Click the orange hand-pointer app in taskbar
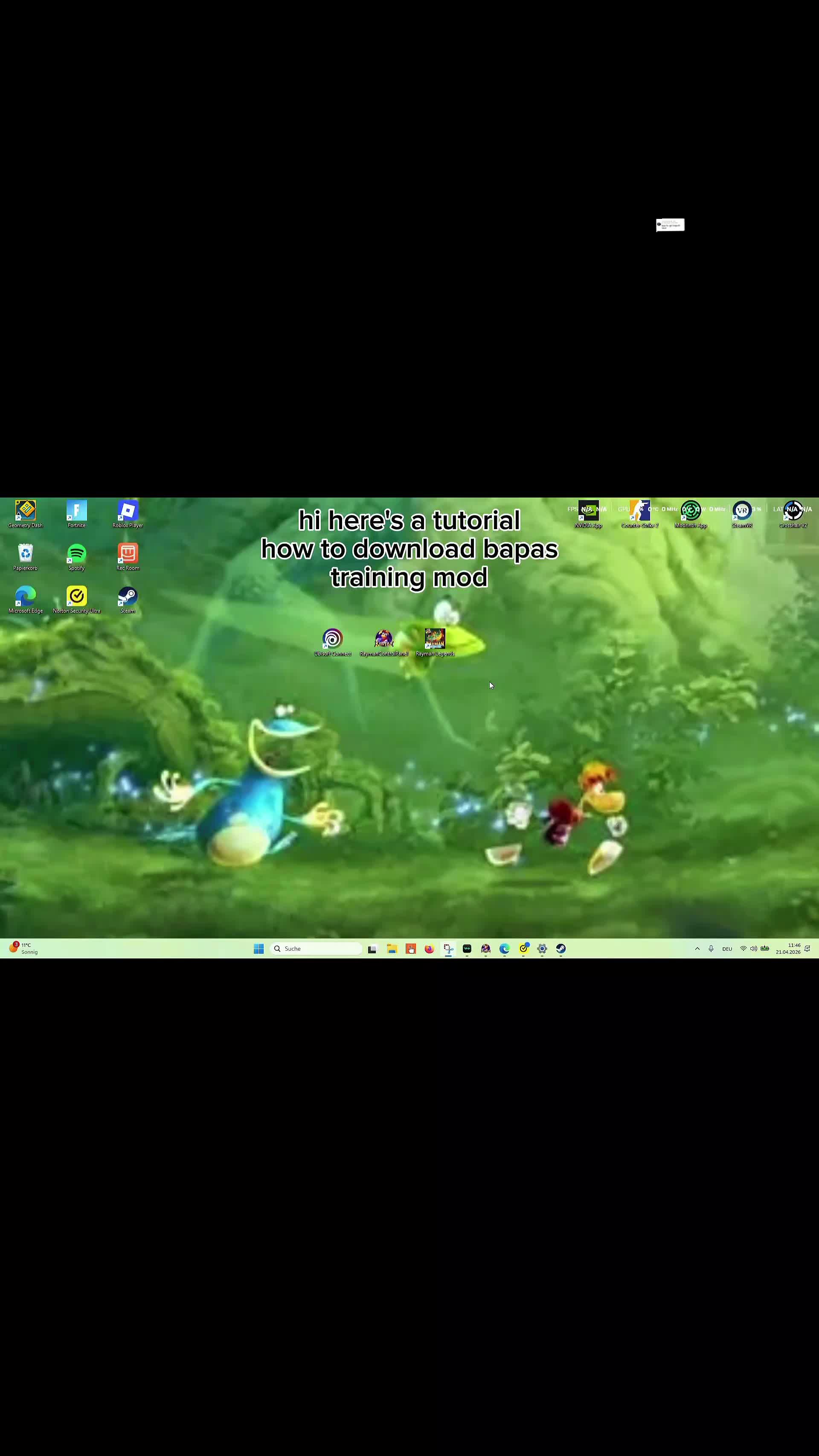The height and width of the screenshot is (1456, 819). tap(411, 949)
